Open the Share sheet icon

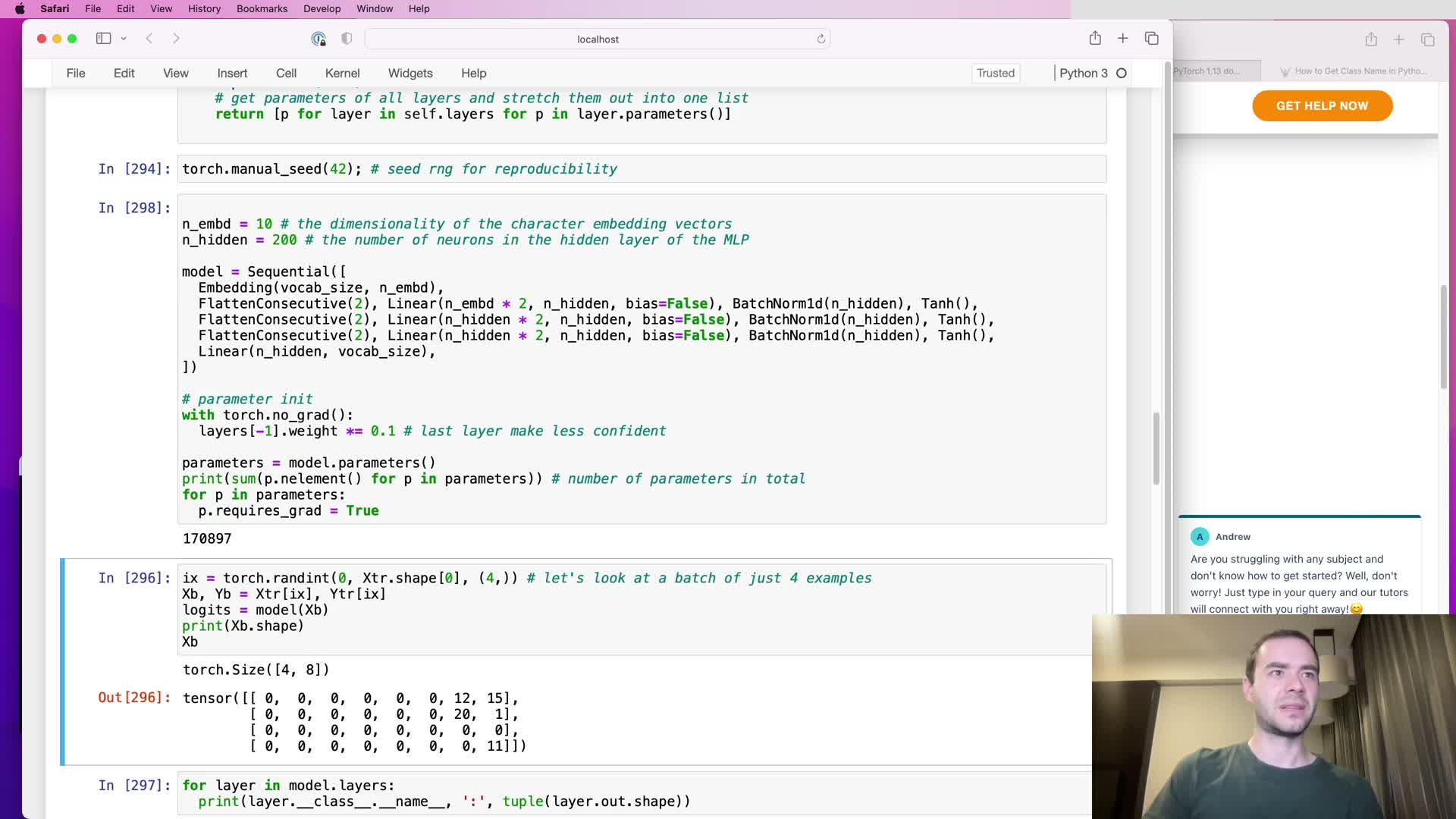click(x=1095, y=39)
